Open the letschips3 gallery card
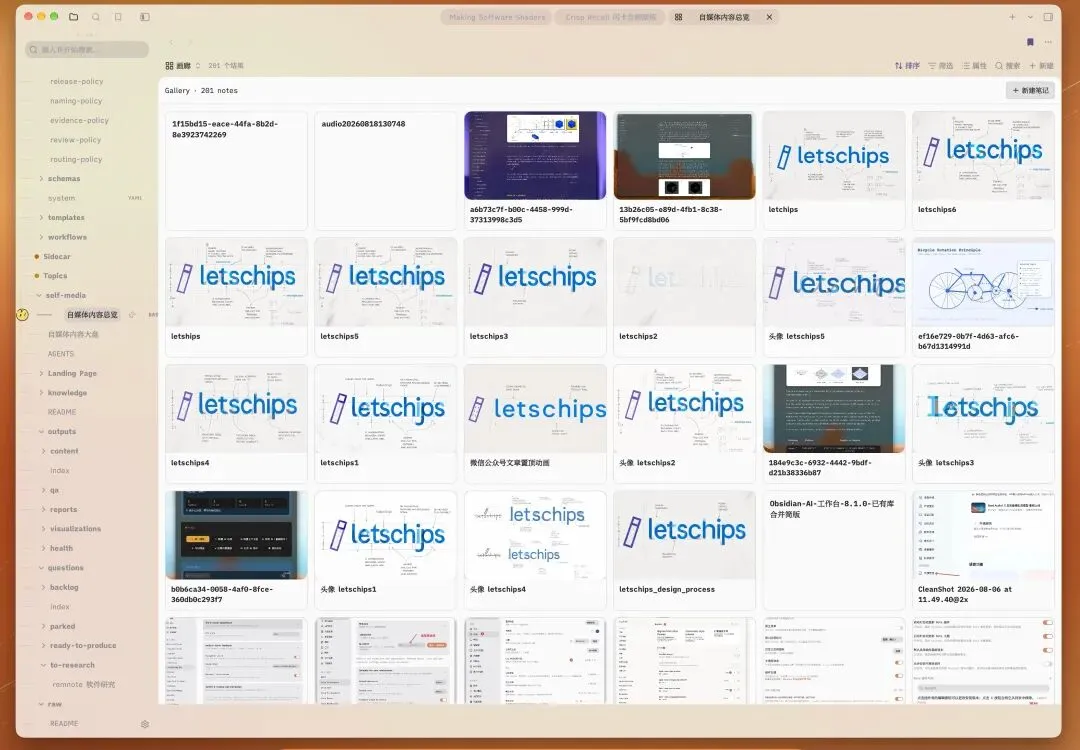The height and width of the screenshot is (750, 1080). coord(535,297)
